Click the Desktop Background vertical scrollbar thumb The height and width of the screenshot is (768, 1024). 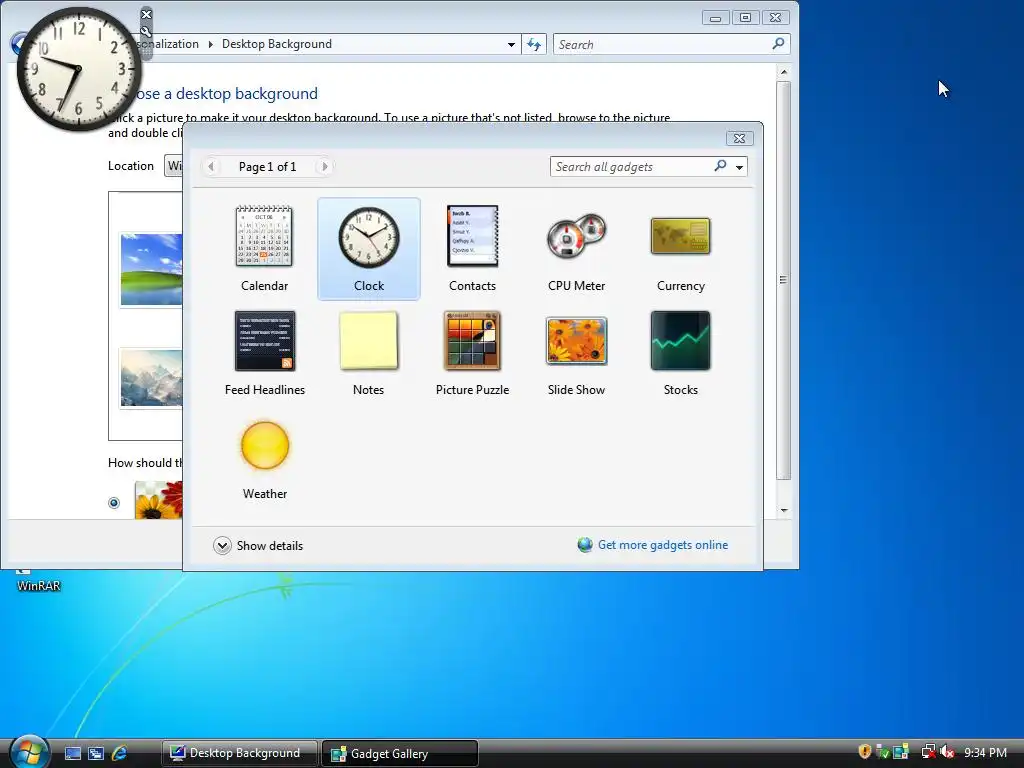coord(784,280)
